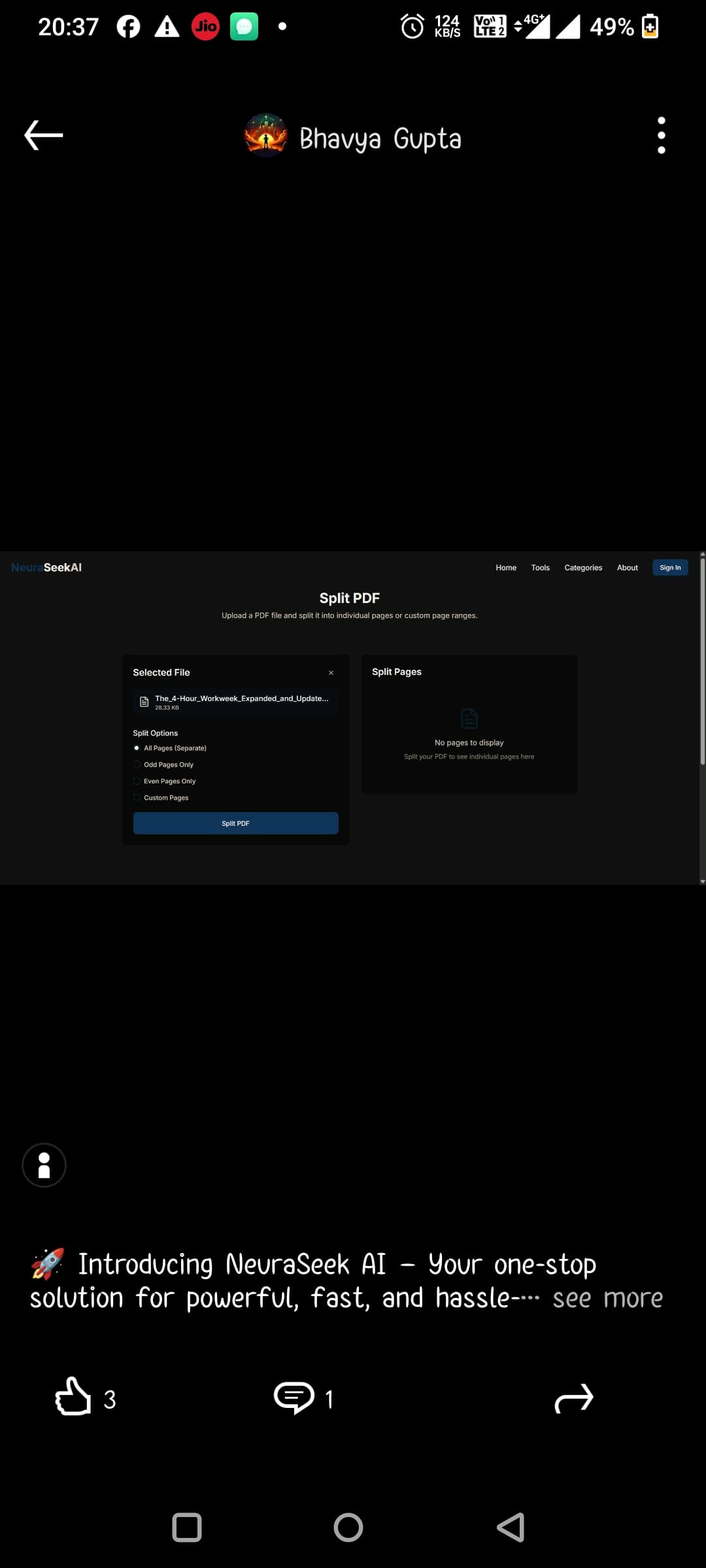
Task: Expand caption with see more
Action: (x=608, y=1298)
